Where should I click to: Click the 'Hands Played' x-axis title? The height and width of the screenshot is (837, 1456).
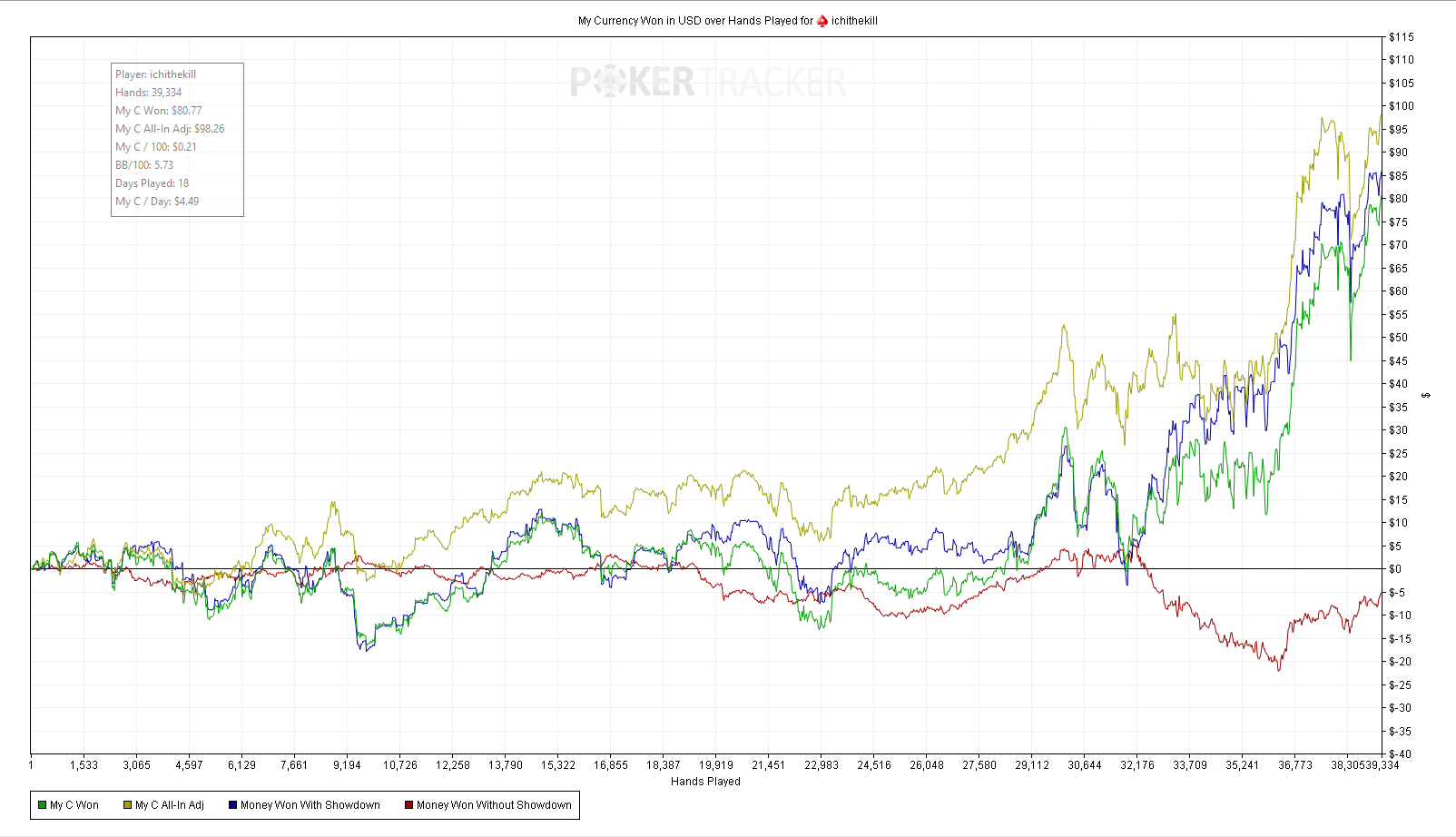point(705,782)
